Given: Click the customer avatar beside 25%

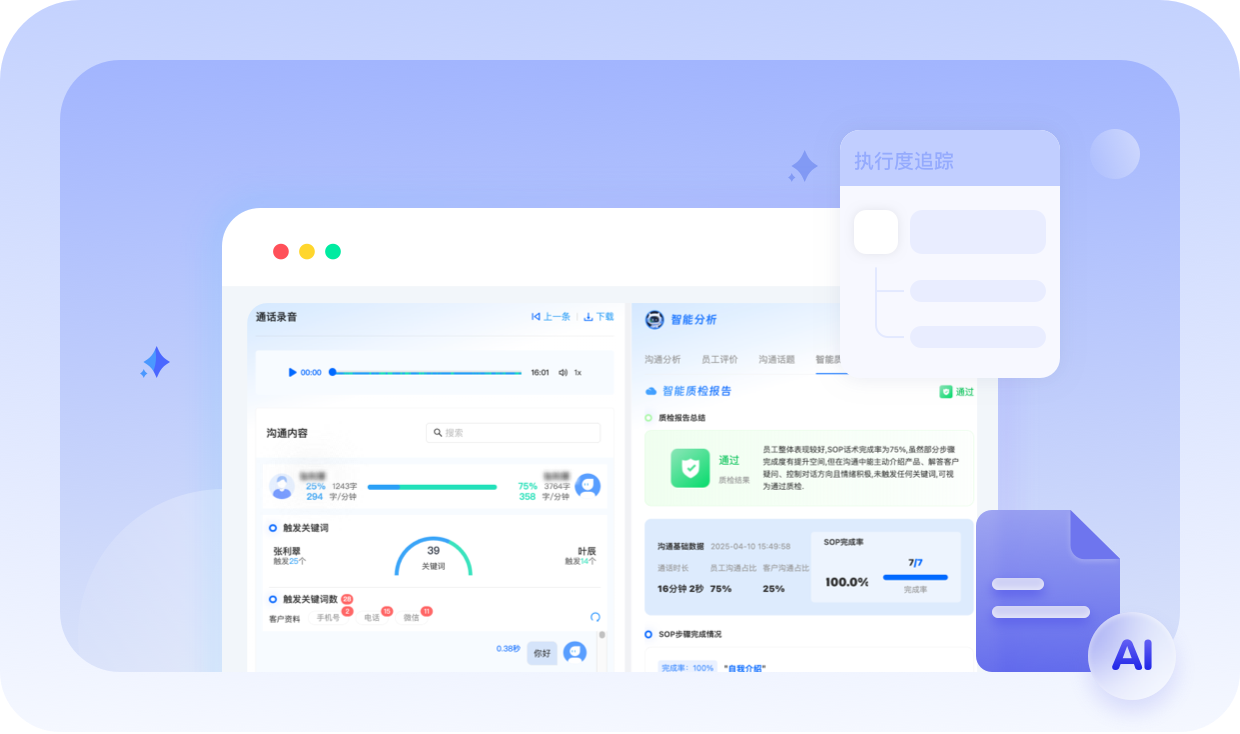Looking at the screenshot, I should tap(282, 487).
